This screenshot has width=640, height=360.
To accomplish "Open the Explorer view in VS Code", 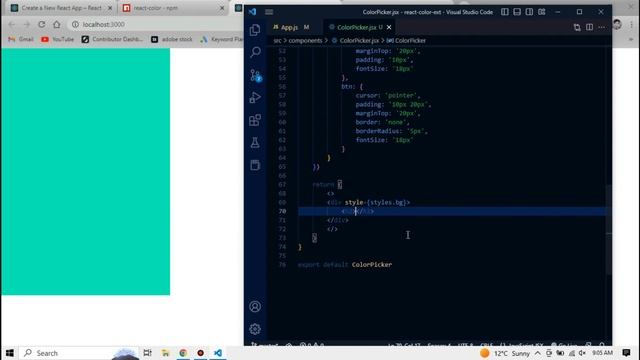I will 255,30.
